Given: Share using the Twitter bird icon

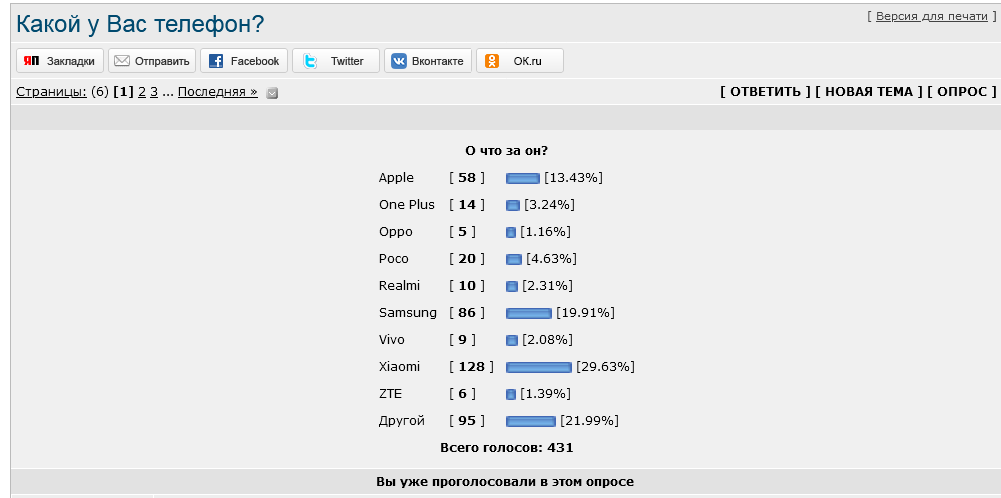Looking at the screenshot, I should click(x=310, y=61).
